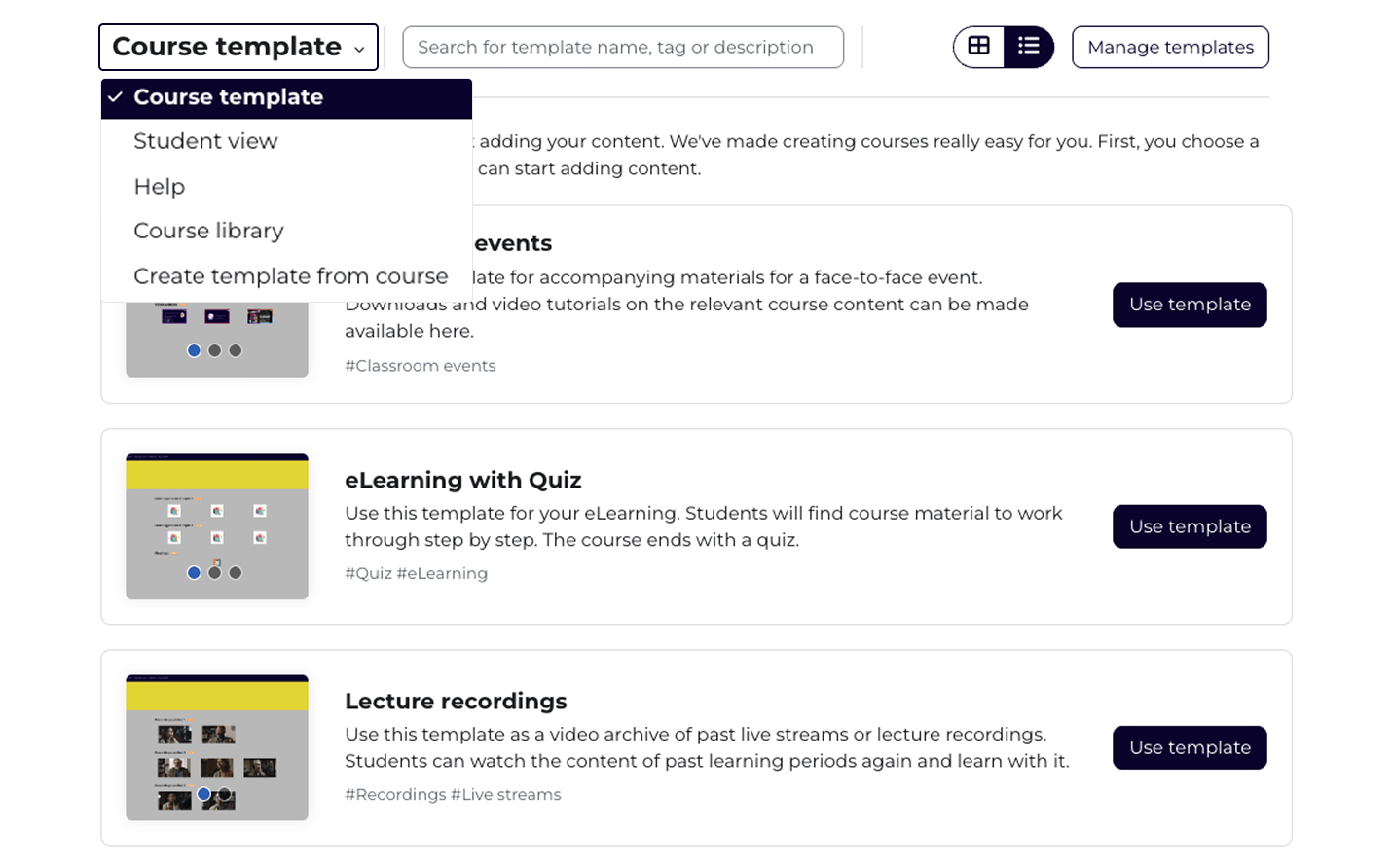The width and height of the screenshot is (1392, 868).
Task: Click the #Recordings tag
Action: tap(395, 794)
